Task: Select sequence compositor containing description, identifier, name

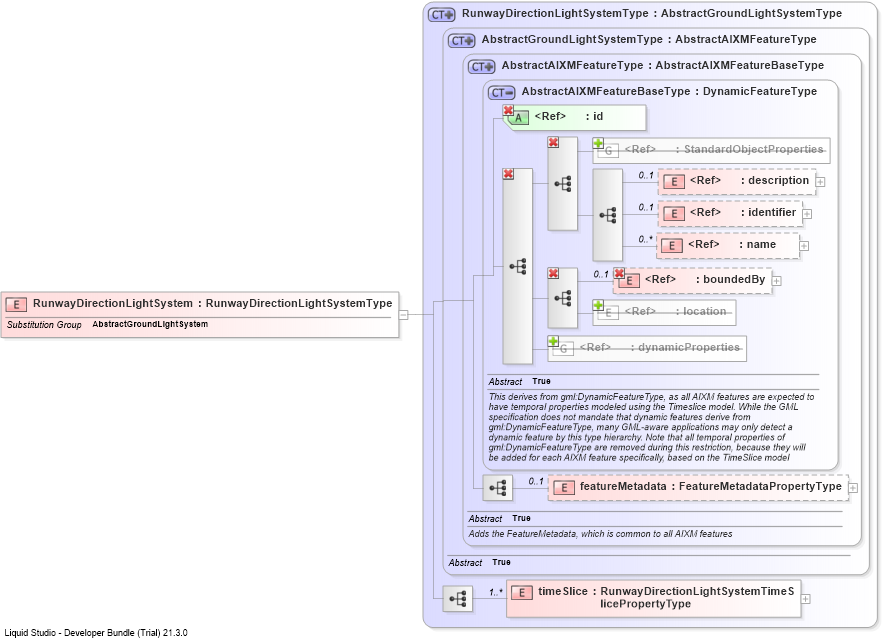Action: pos(608,215)
